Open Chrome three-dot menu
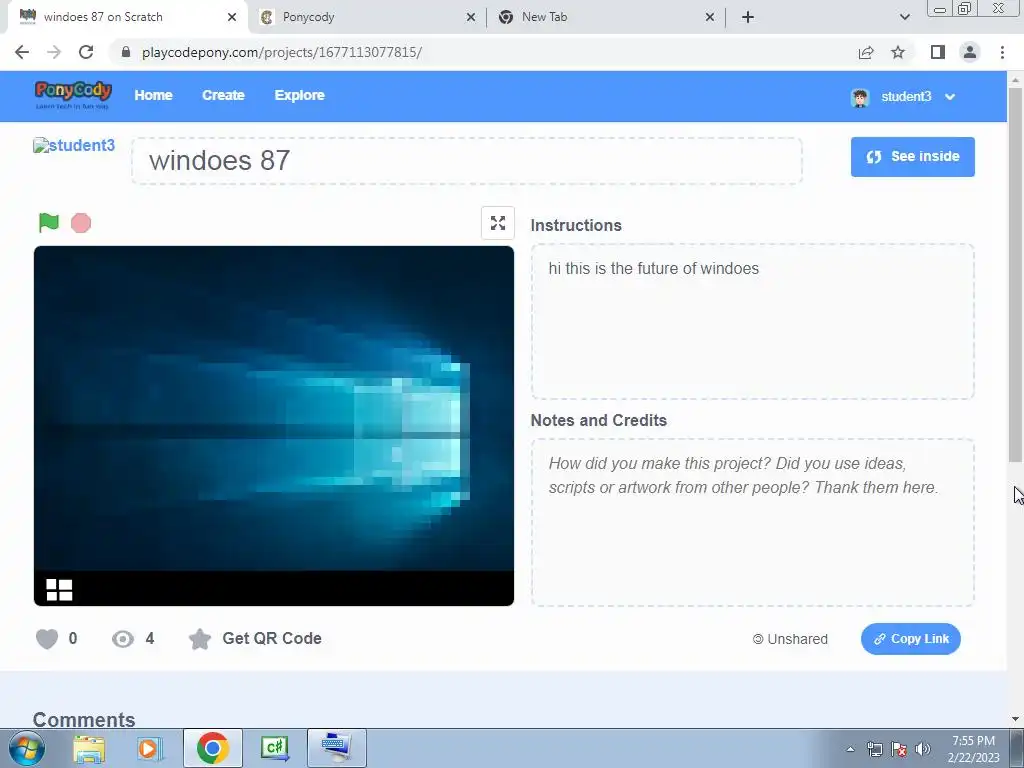Viewport: 1024px width, 768px height. click(1002, 52)
